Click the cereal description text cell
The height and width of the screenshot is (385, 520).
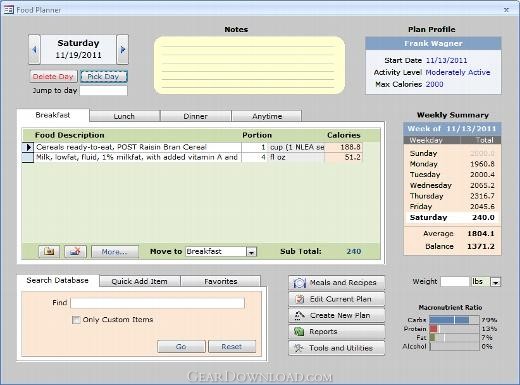pyautogui.click(x=138, y=147)
